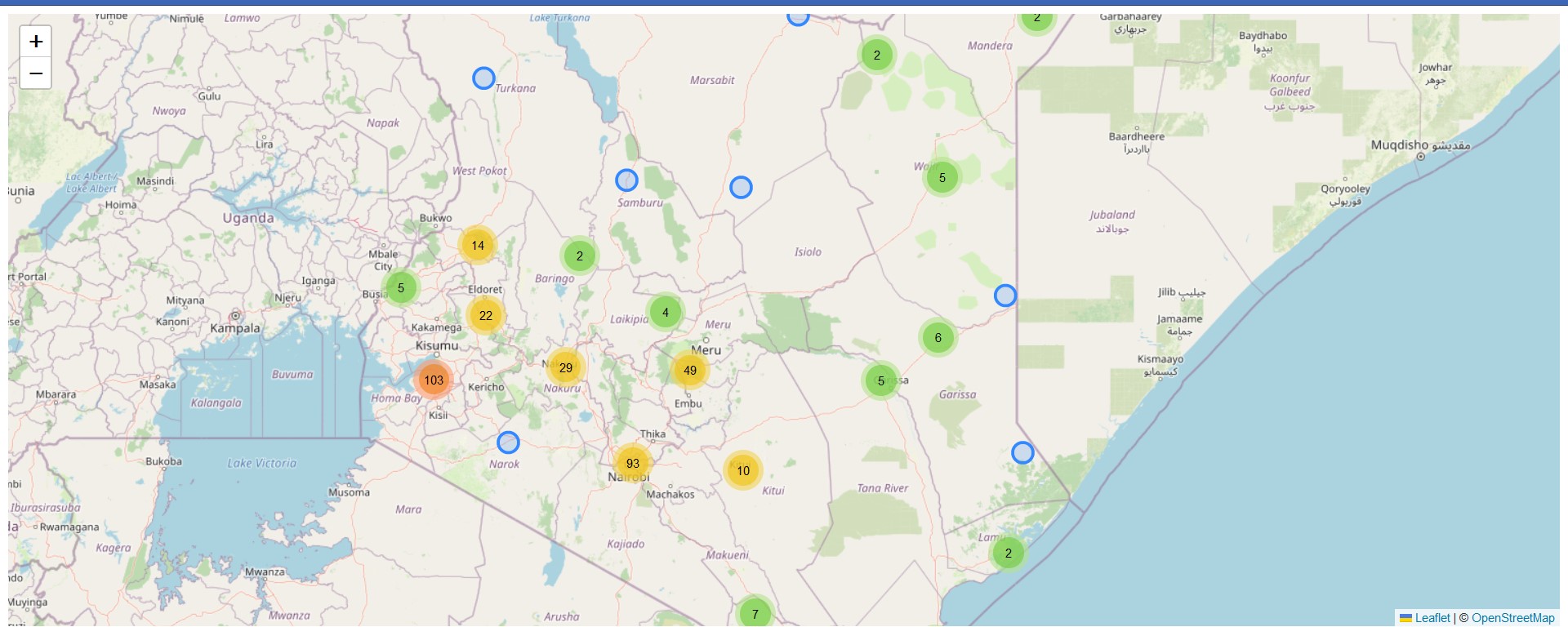This screenshot has width=1568, height=627.
Task: Expand the 2 cluster west of Mandera
Action: pos(877,55)
